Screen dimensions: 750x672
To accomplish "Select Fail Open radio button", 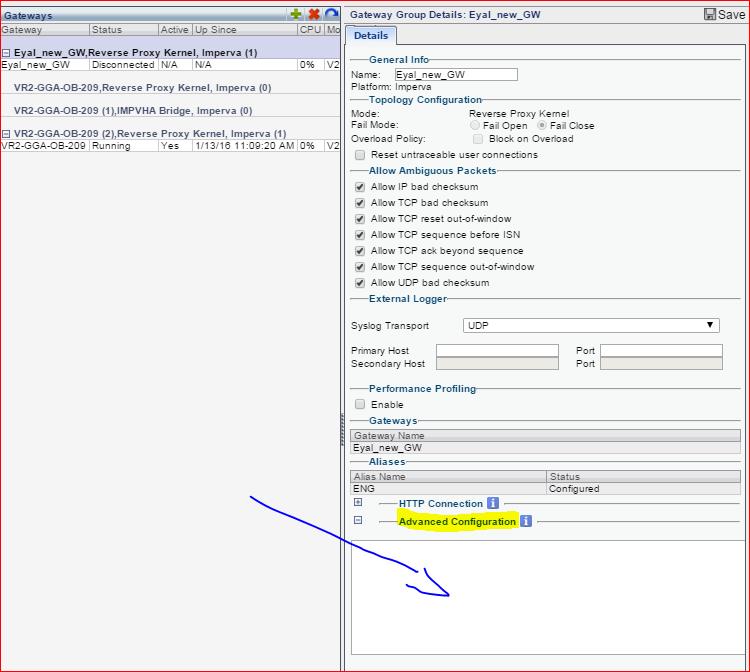I will tap(474, 125).
